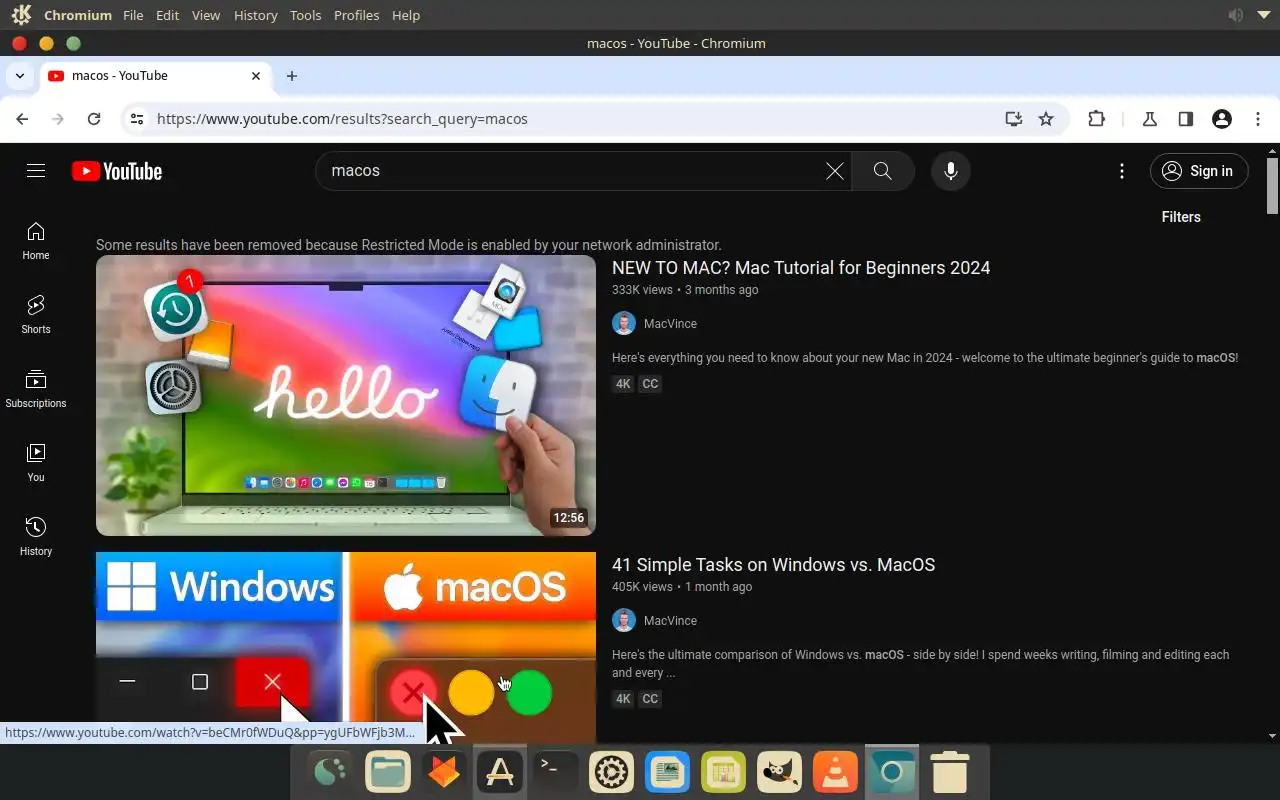
Task: Open the Filters button
Action: 1181,217
